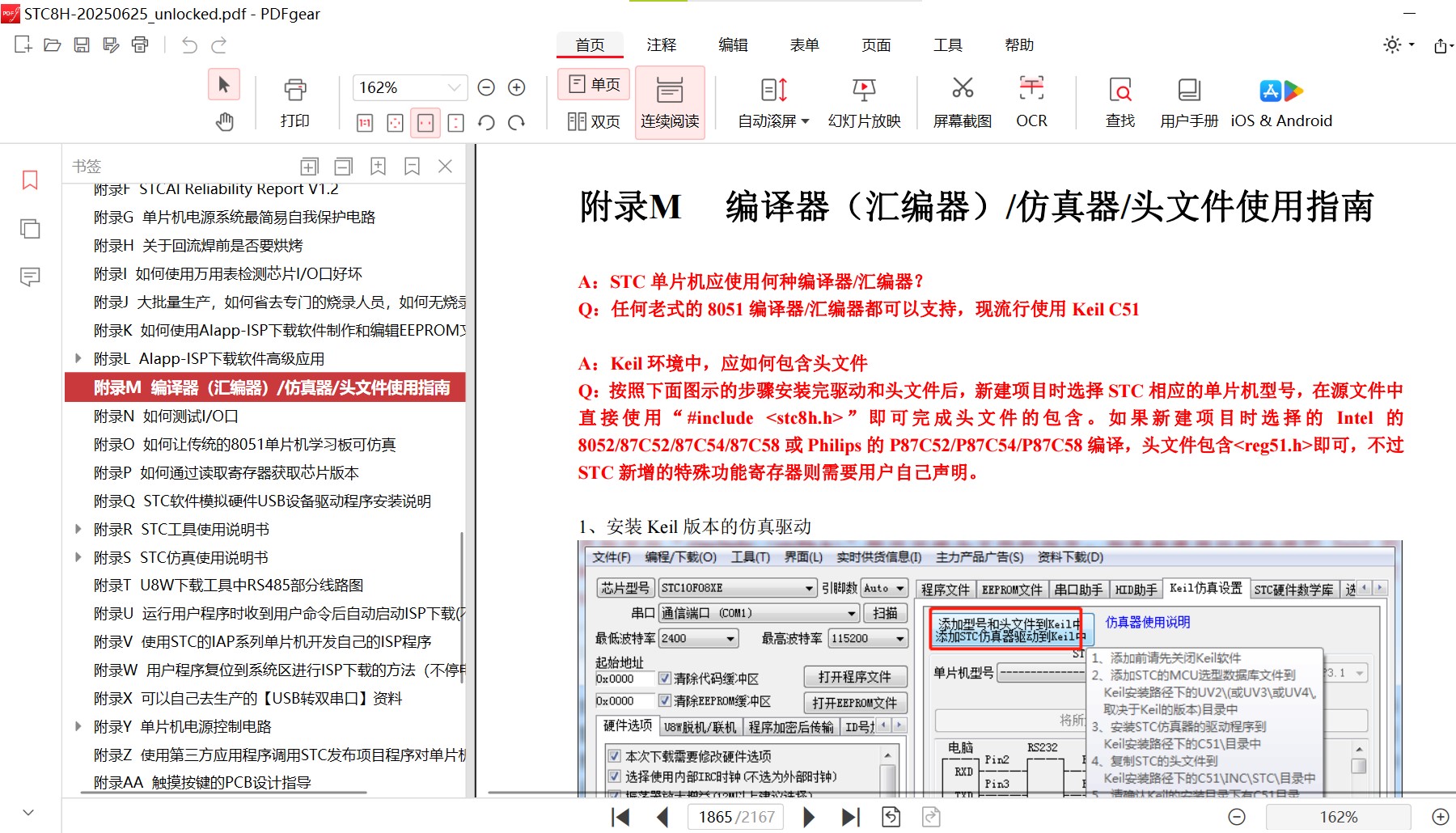Toggle the highlighted fit width view
Viewport: 1456px width, 833px height.
pos(425,123)
